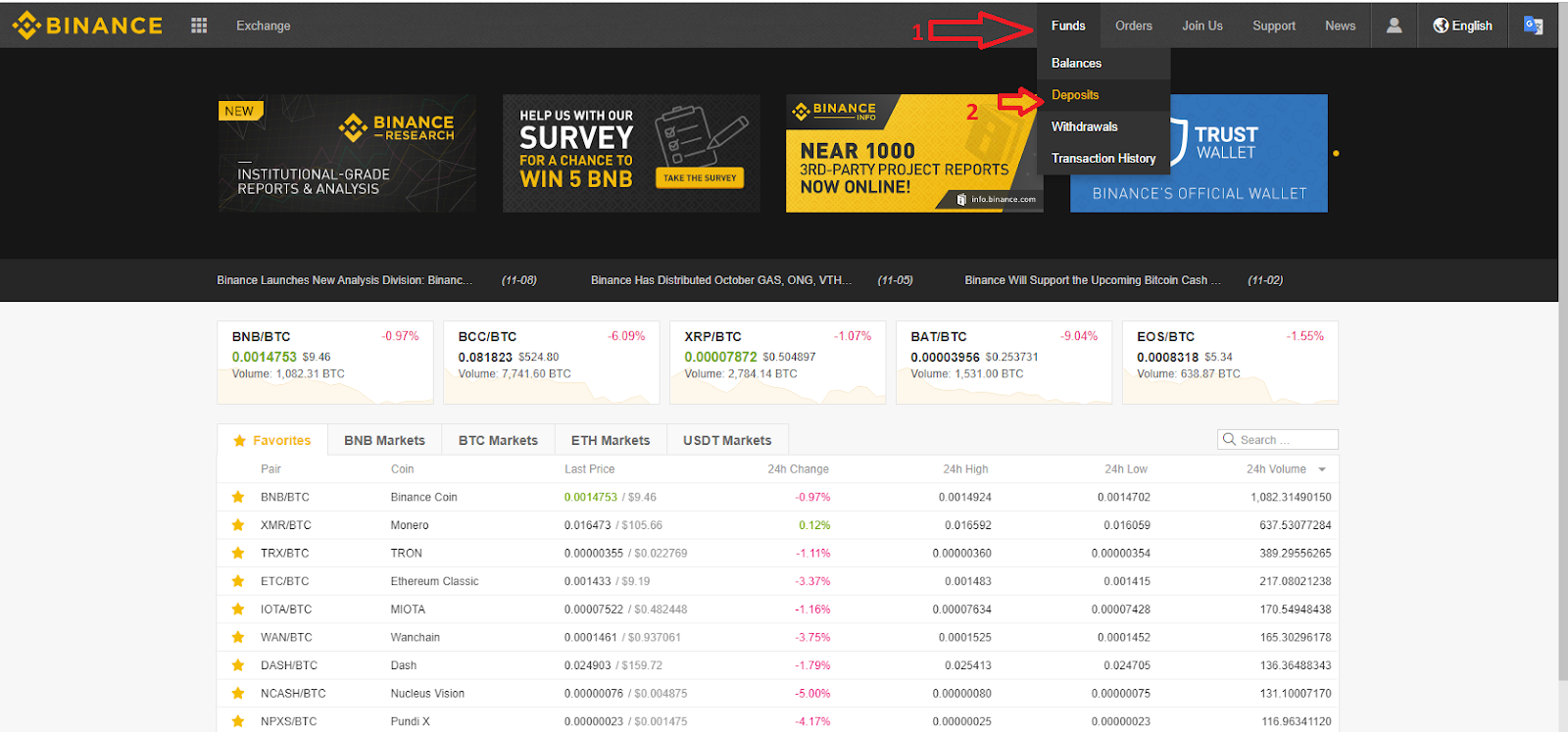Open the English language dropdown
Image resolution: width=1568 pixels, height=732 pixels.
1462,25
